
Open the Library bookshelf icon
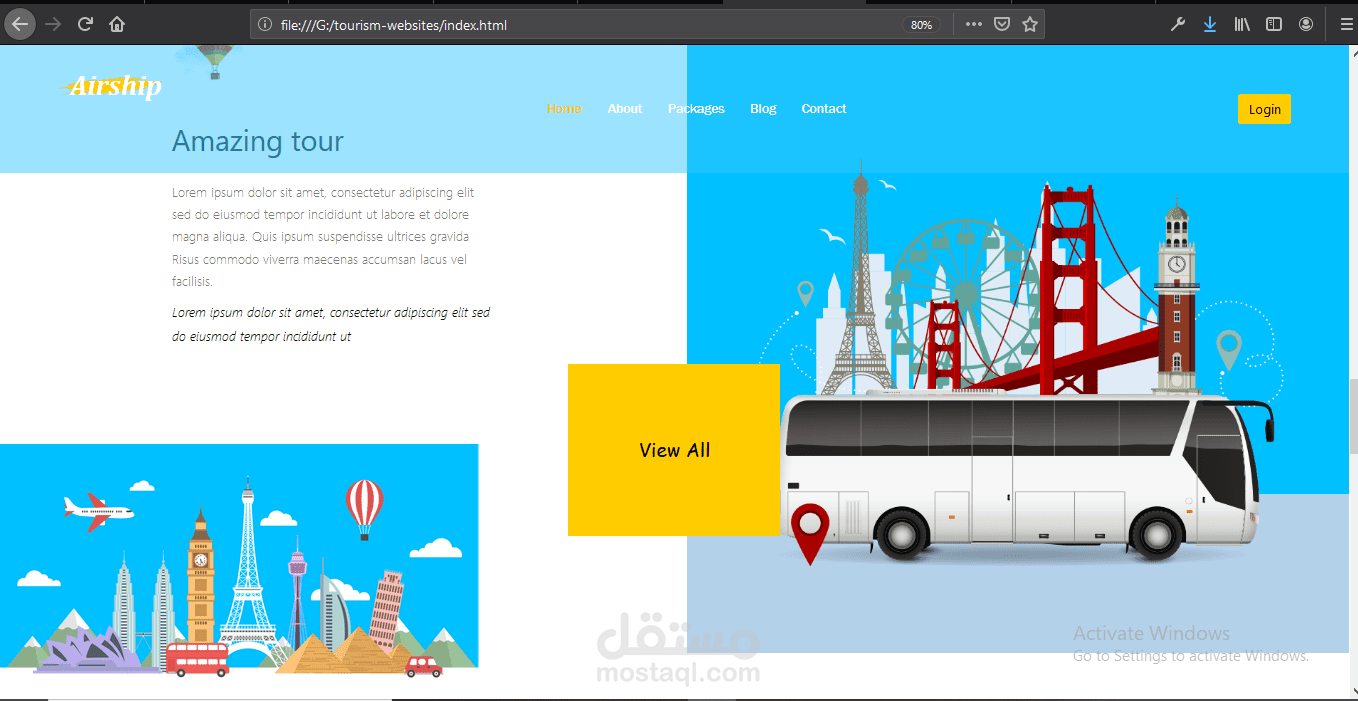[x=1242, y=24]
